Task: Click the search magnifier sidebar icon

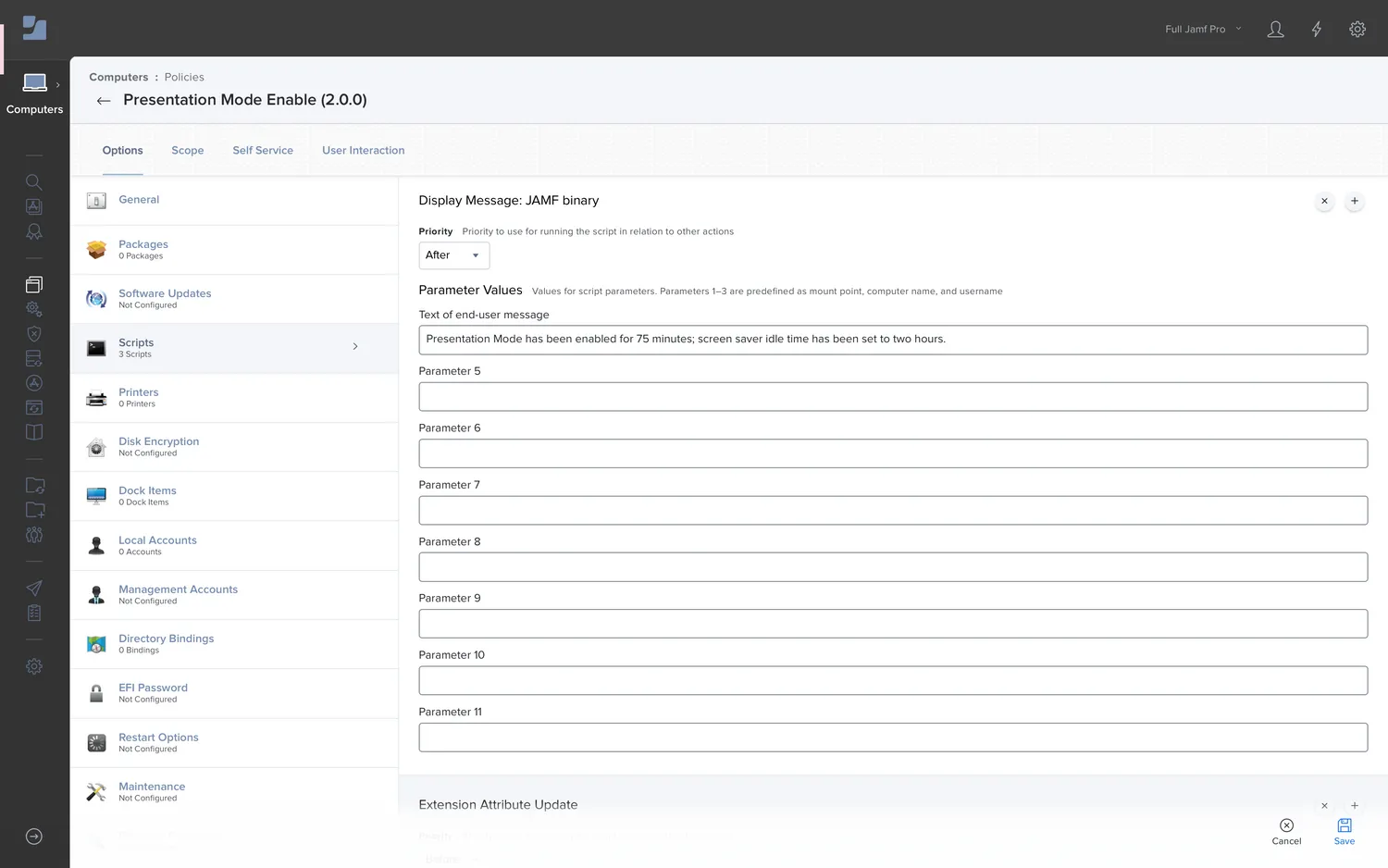Action: tap(34, 182)
